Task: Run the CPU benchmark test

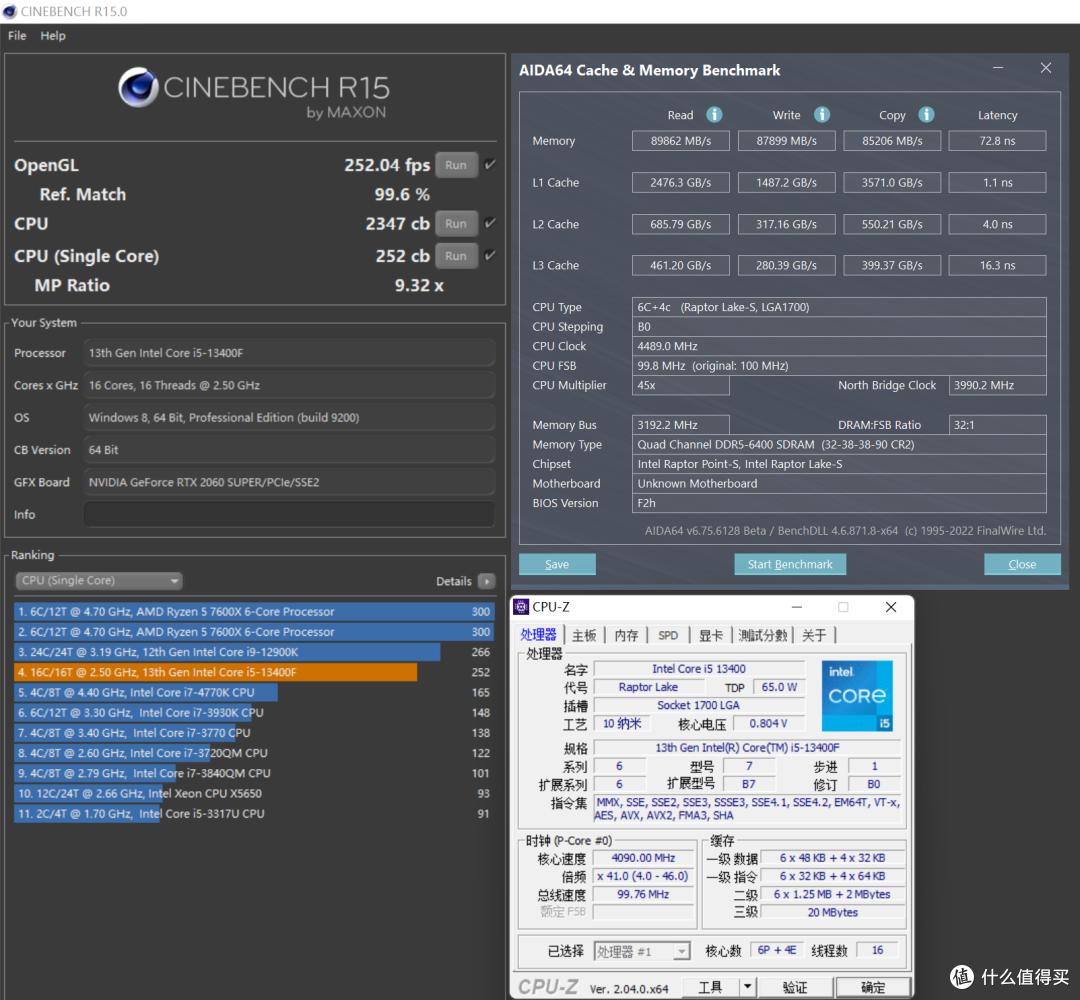Action: pos(456,224)
